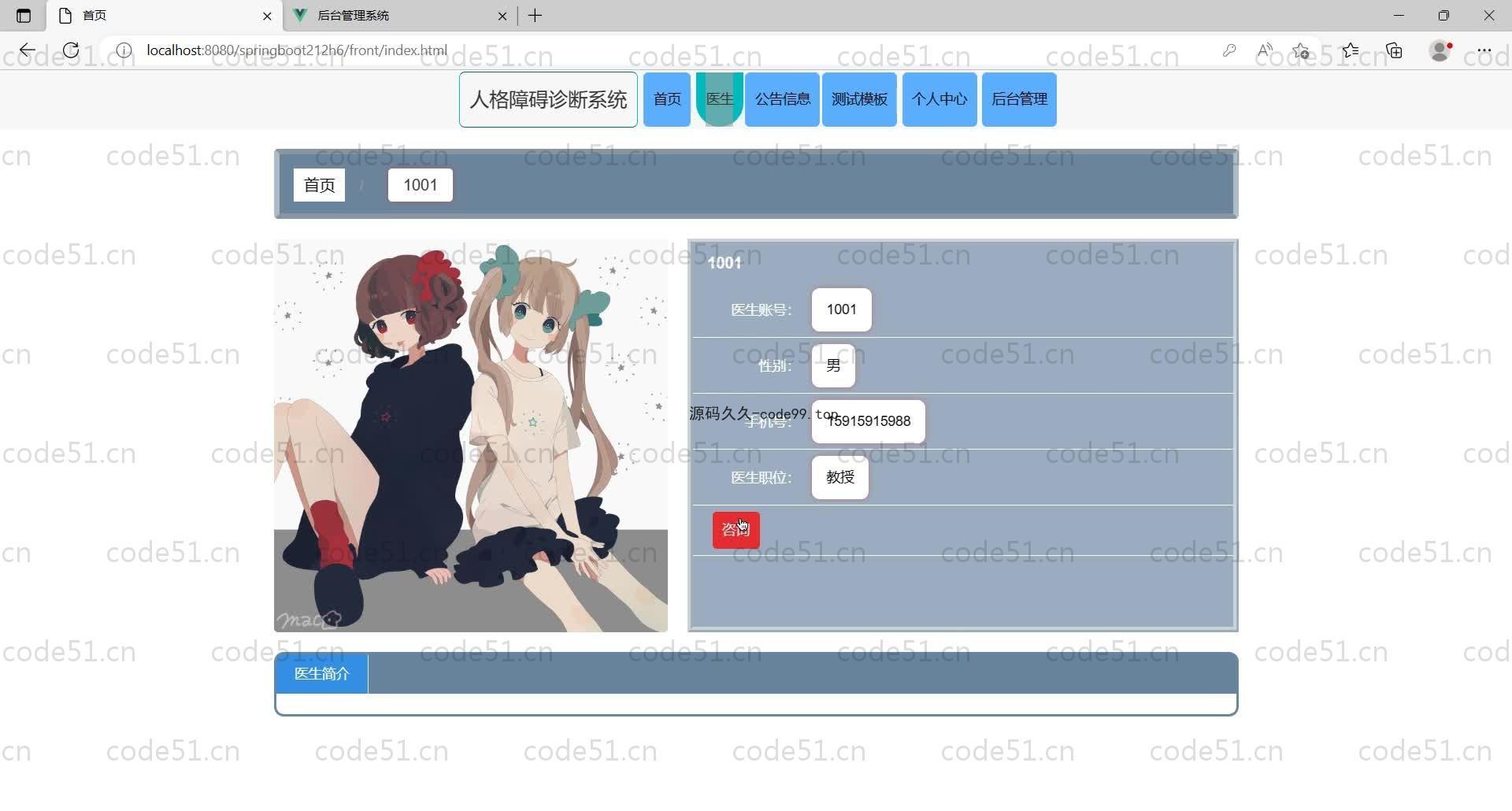Click the 1001 breadcrumb item
The height and width of the screenshot is (811, 1512).
click(421, 185)
